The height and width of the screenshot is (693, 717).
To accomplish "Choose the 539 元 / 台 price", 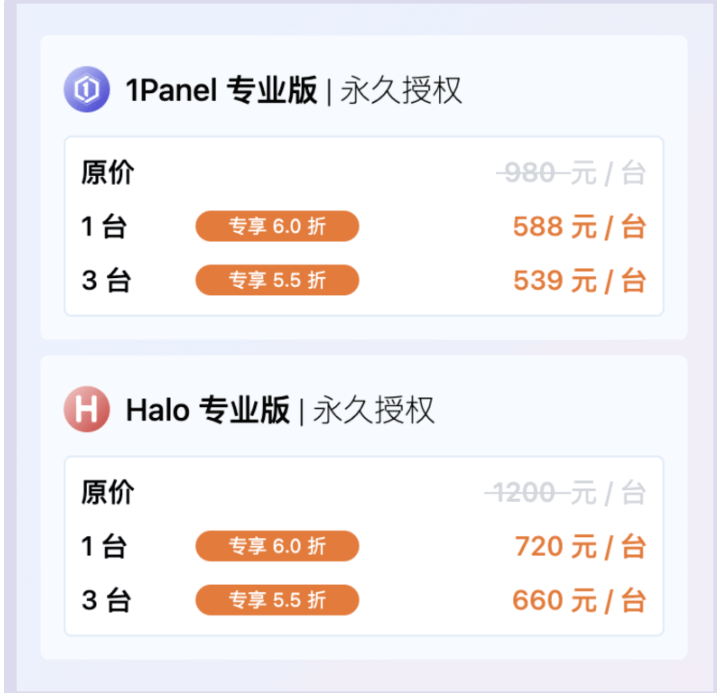I will [x=579, y=280].
